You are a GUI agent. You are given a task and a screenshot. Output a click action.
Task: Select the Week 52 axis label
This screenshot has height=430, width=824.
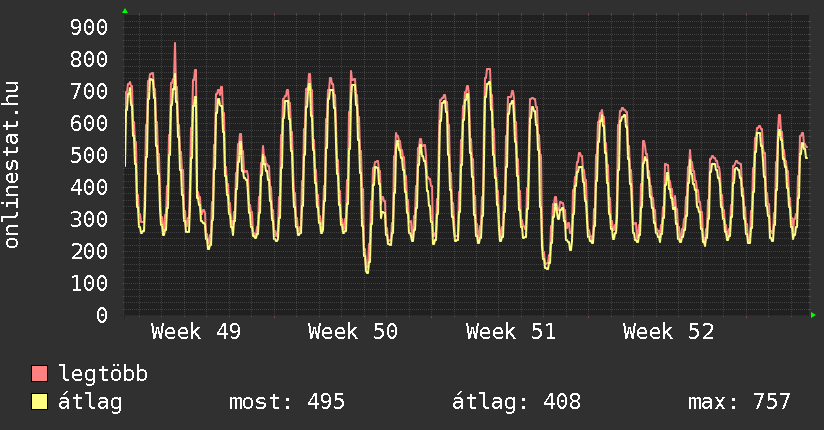[x=668, y=332]
